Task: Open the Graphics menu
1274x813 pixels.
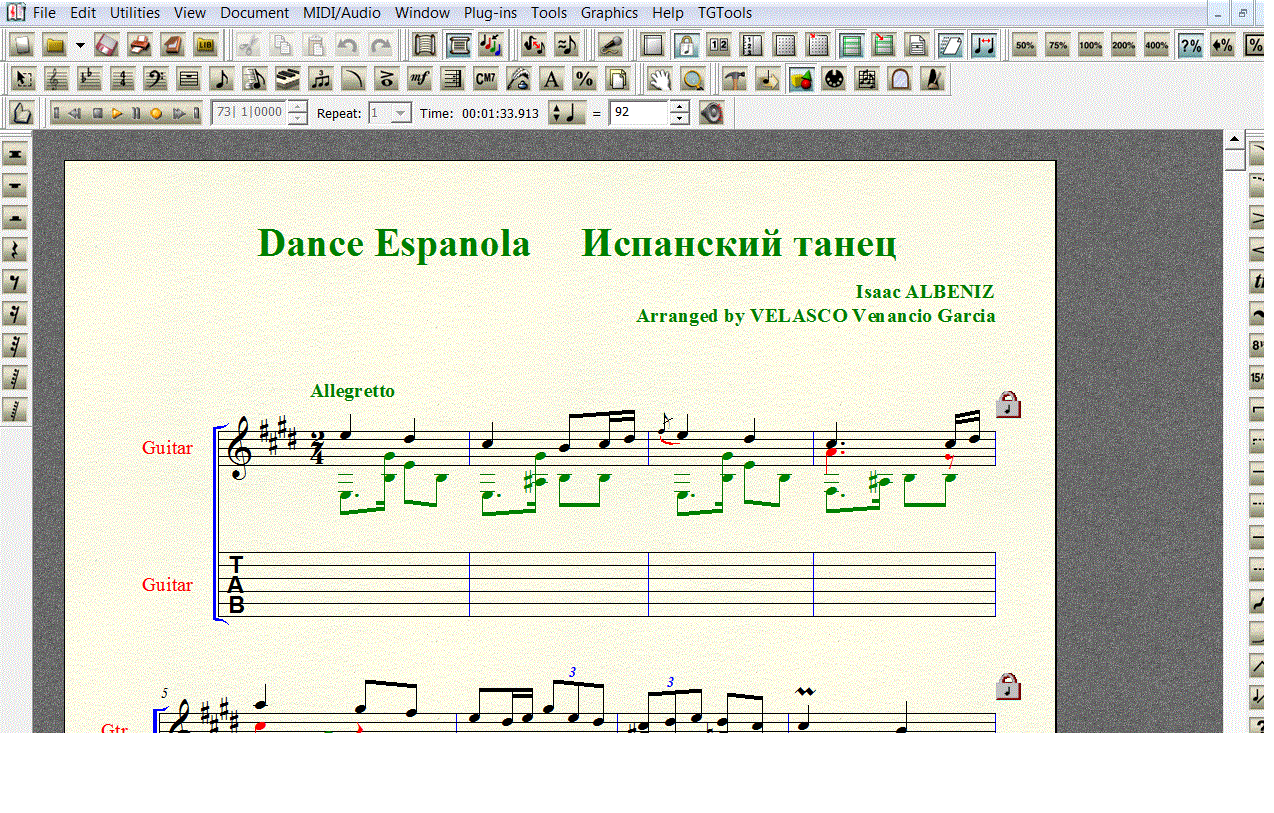Action: (x=609, y=13)
